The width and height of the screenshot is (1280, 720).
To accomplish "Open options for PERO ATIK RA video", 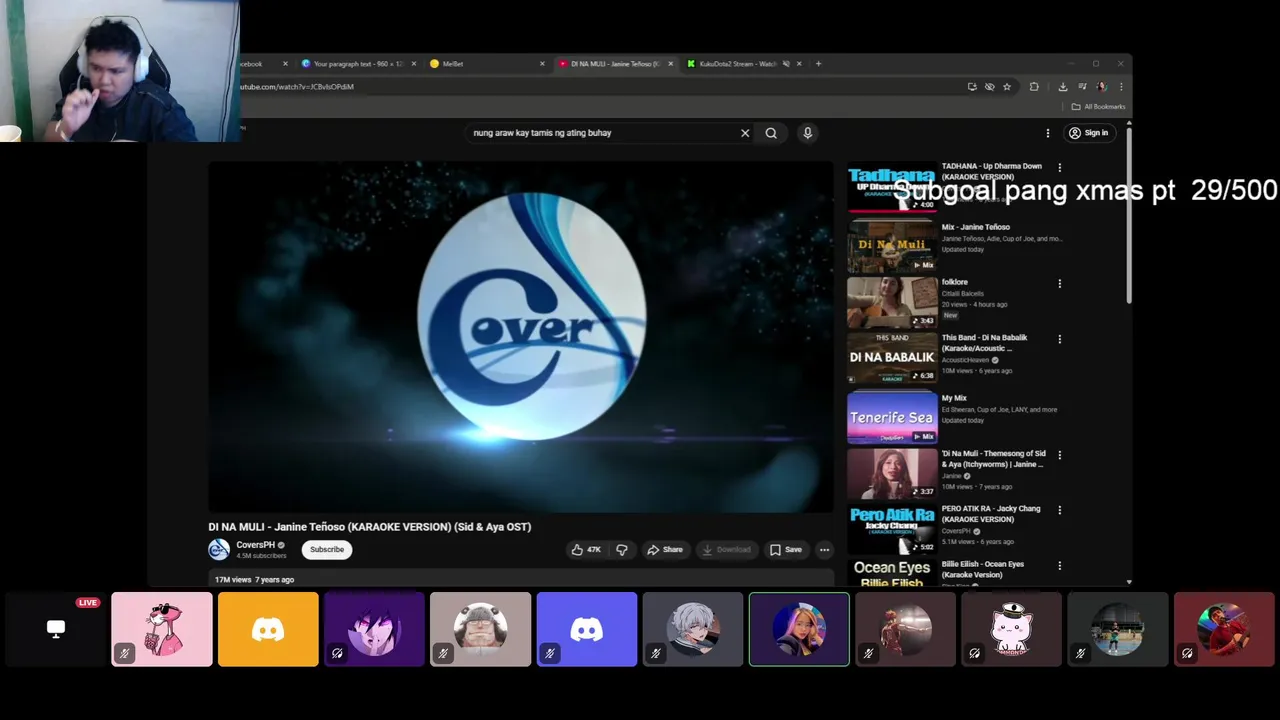I will (1060, 510).
